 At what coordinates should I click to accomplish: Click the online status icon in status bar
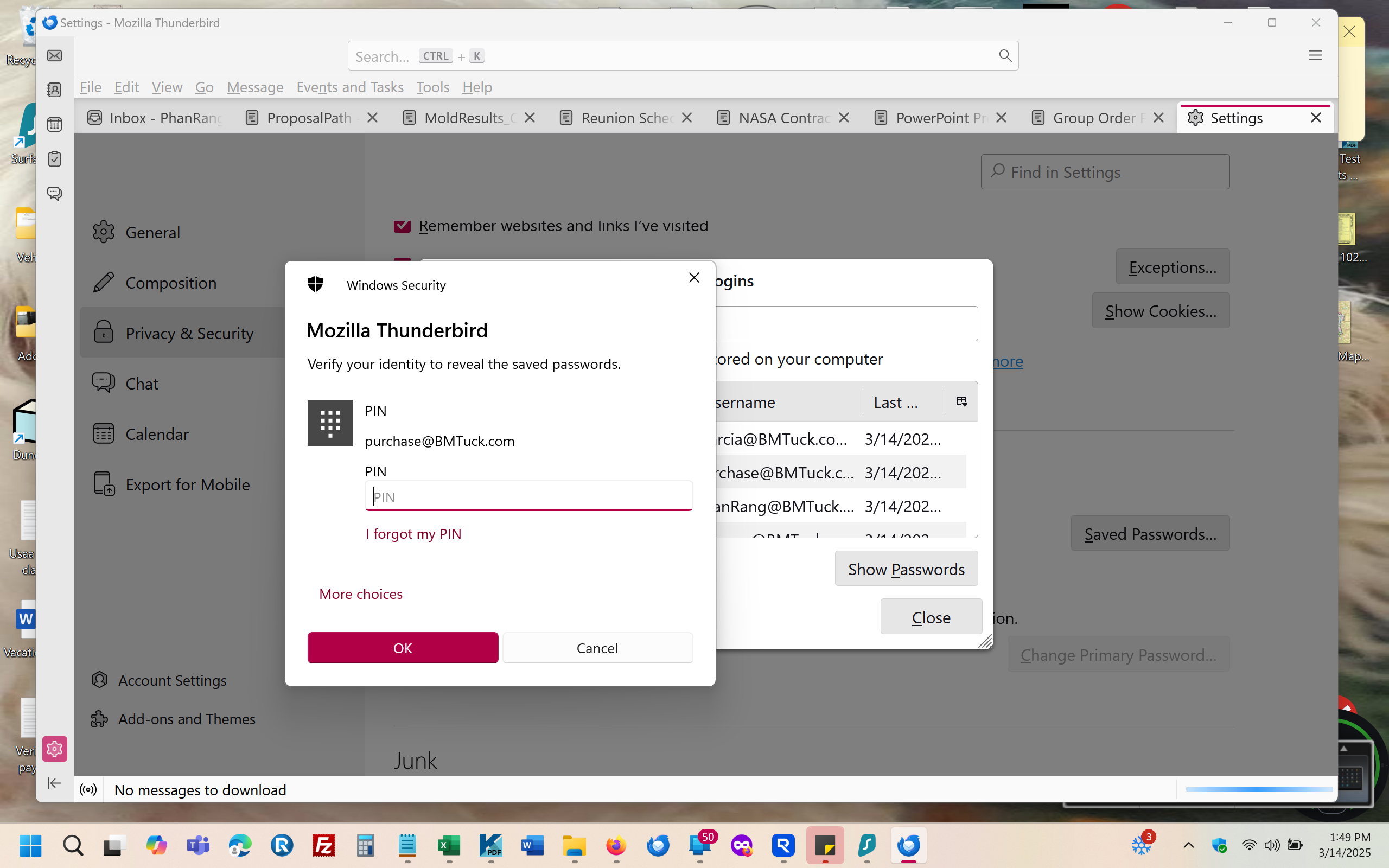tap(88, 790)
